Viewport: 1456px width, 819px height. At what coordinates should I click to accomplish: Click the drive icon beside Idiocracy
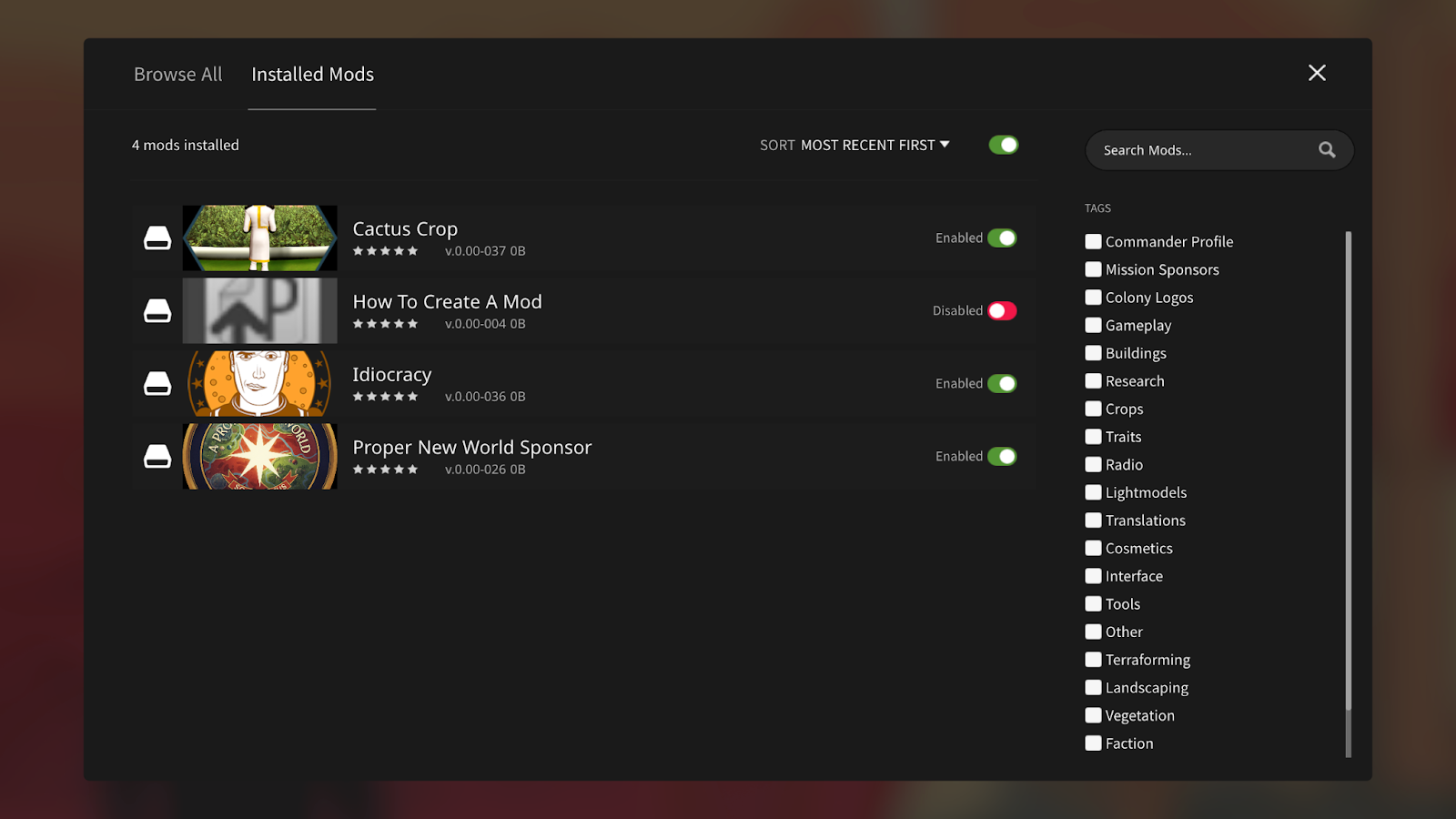(157, 384)
